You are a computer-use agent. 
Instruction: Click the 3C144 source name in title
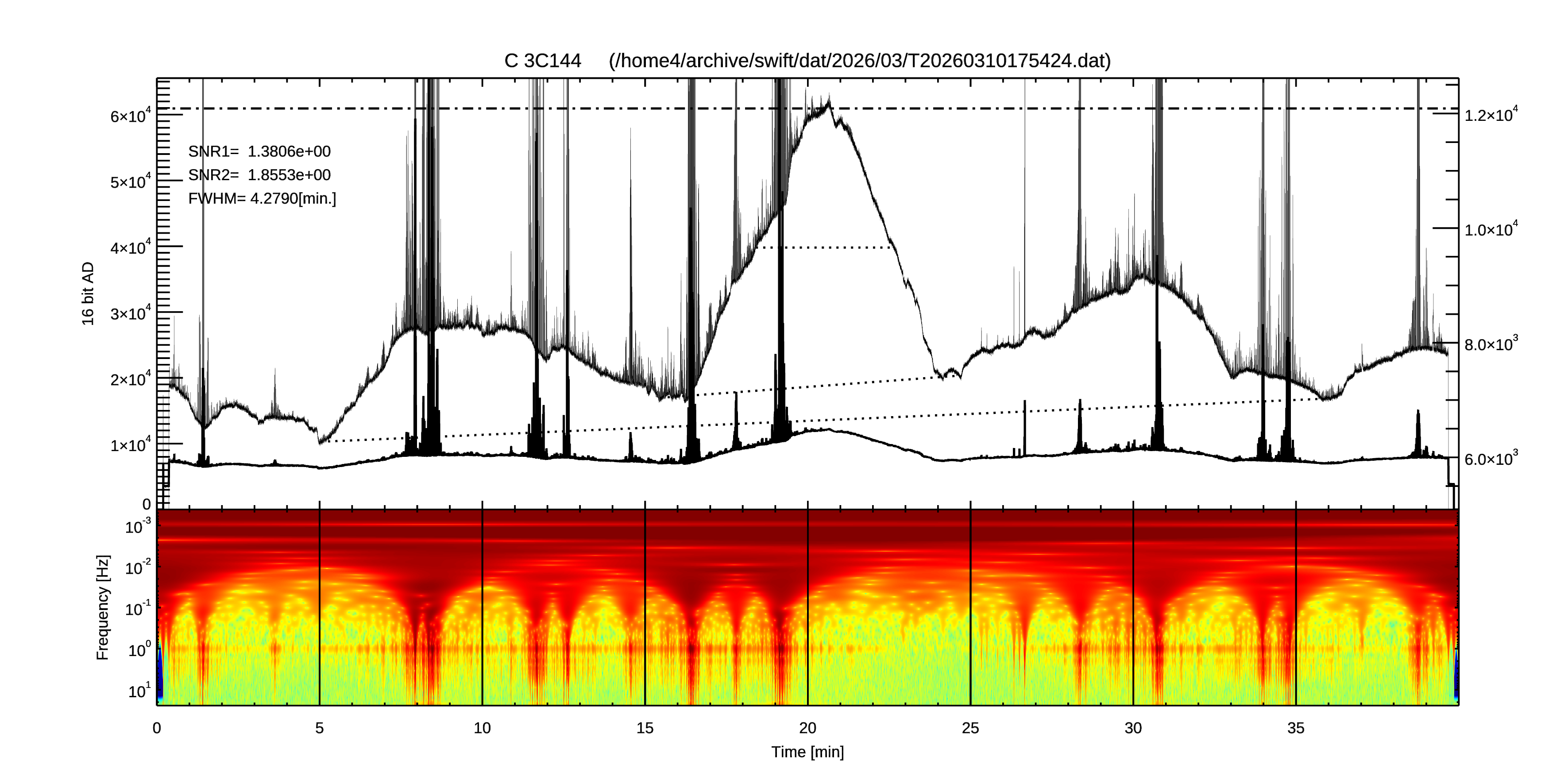[x=552, y=61]
